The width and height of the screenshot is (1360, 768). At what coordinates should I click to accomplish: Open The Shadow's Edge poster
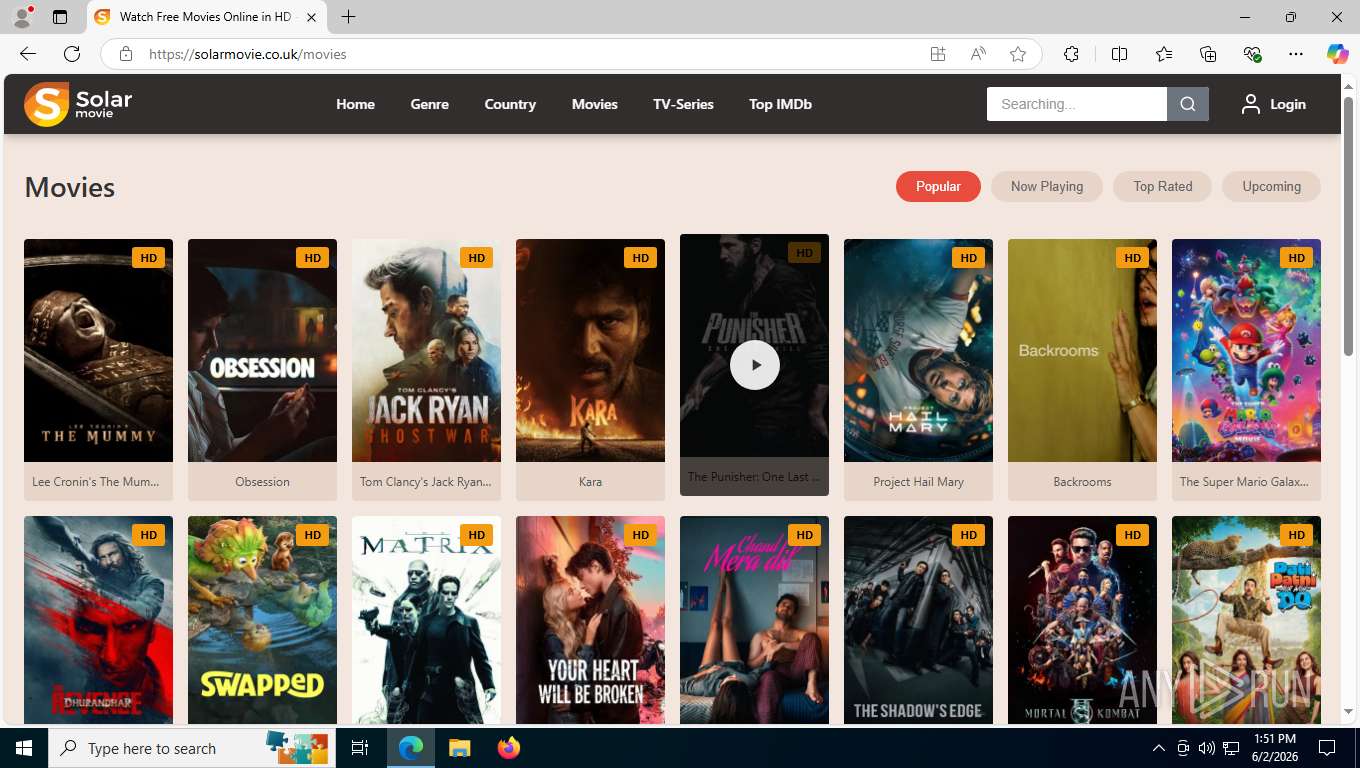point(918,620)
